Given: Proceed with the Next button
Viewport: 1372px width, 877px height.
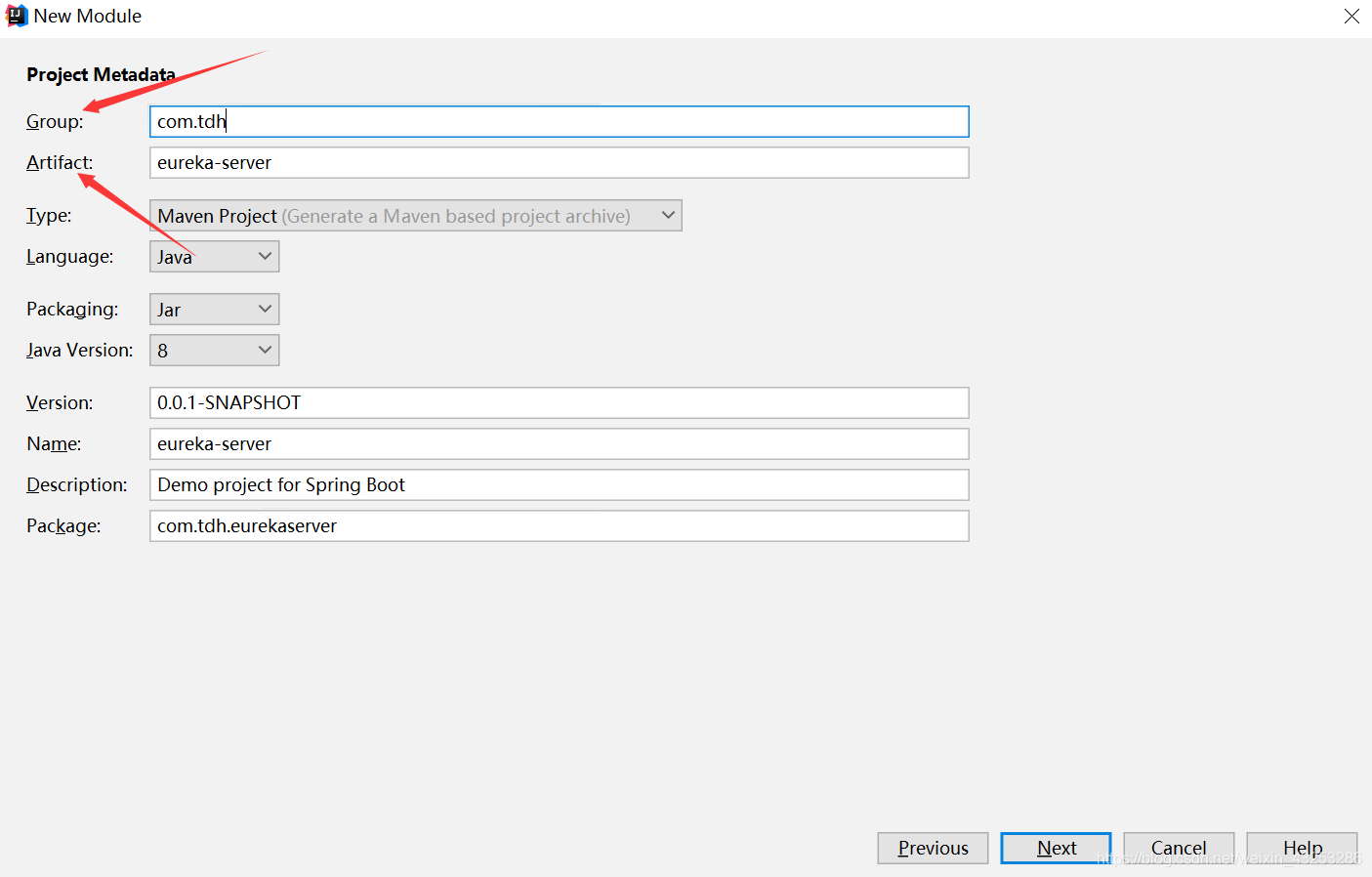Looking at the screenshot, I should click(1056, 848).
